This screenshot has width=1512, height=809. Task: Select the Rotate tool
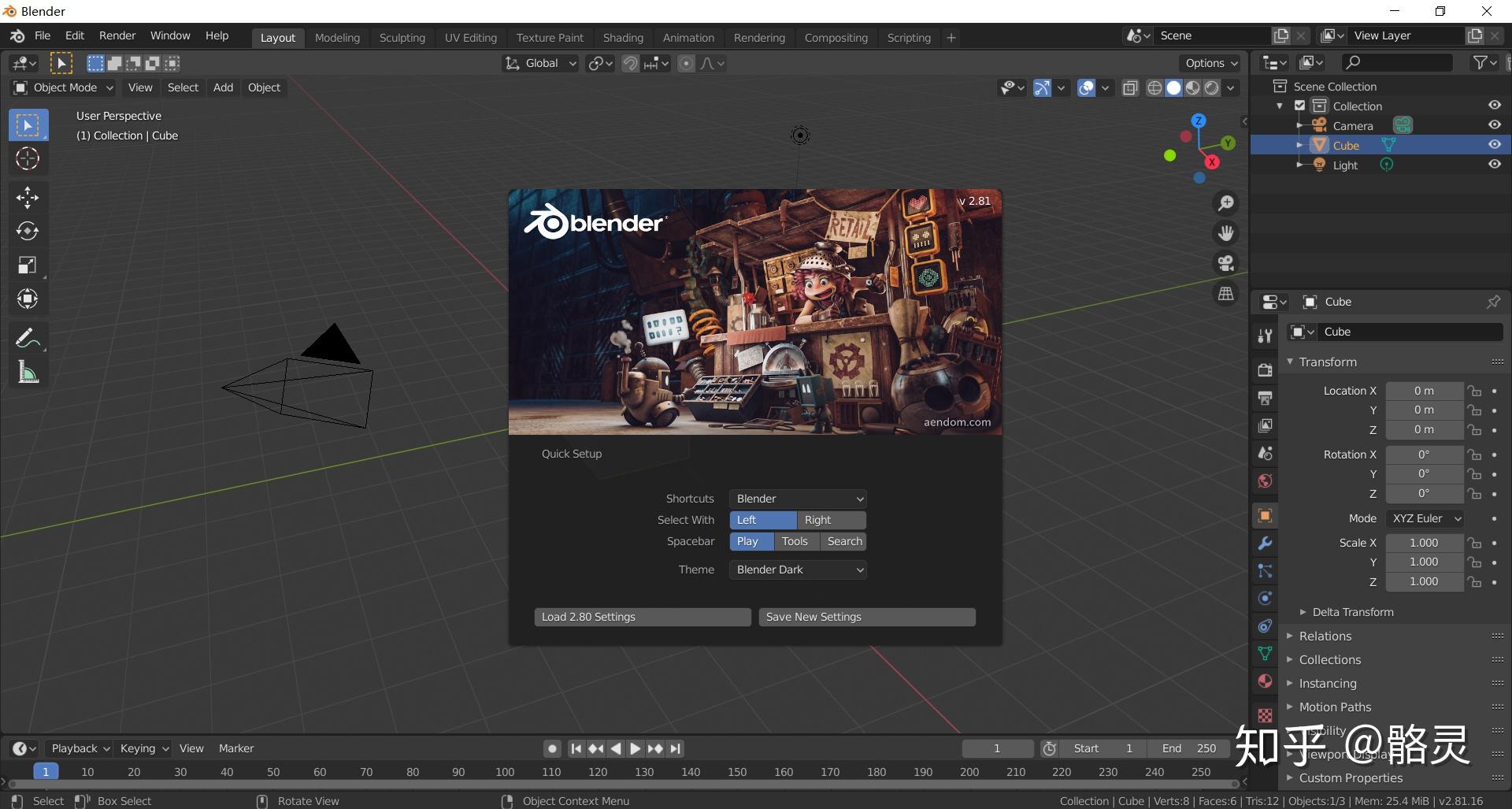point(28,231)
